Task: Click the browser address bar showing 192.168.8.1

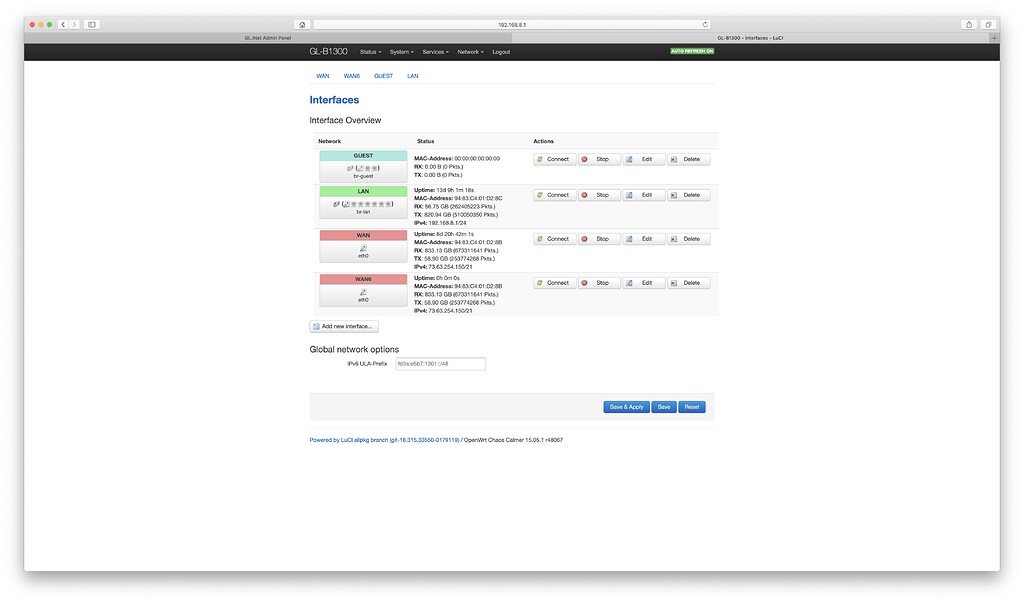Action: coord(512,22)
